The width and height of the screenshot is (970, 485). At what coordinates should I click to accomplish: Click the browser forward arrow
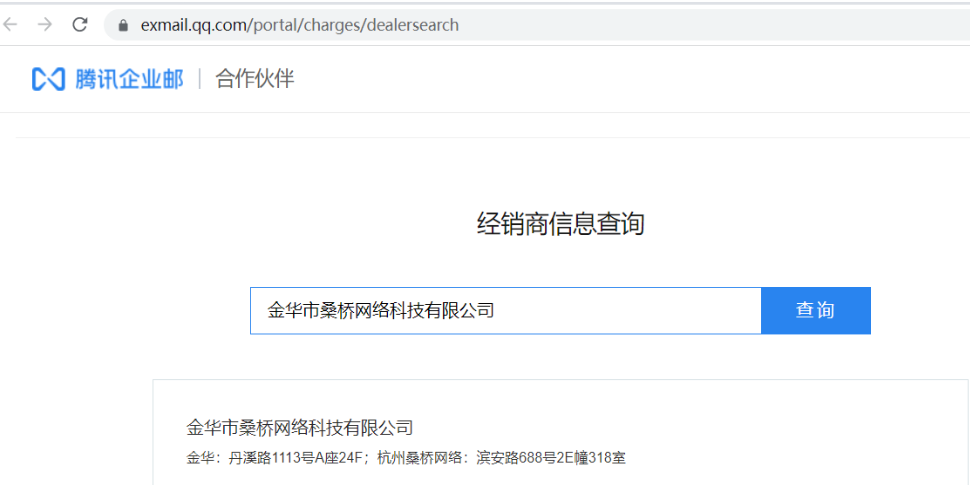45,25
